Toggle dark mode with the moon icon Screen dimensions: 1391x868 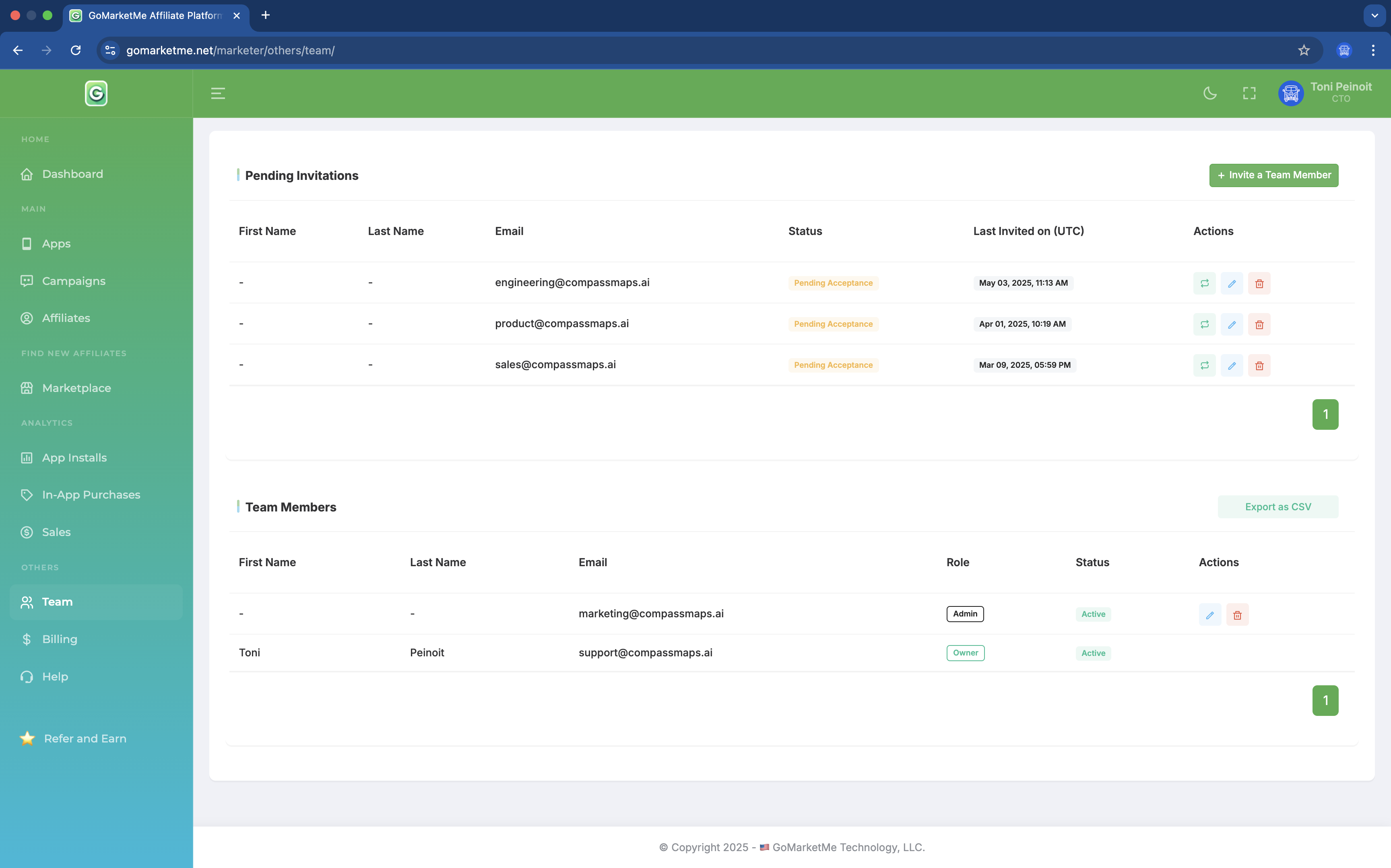click(x=1210, y=94)
